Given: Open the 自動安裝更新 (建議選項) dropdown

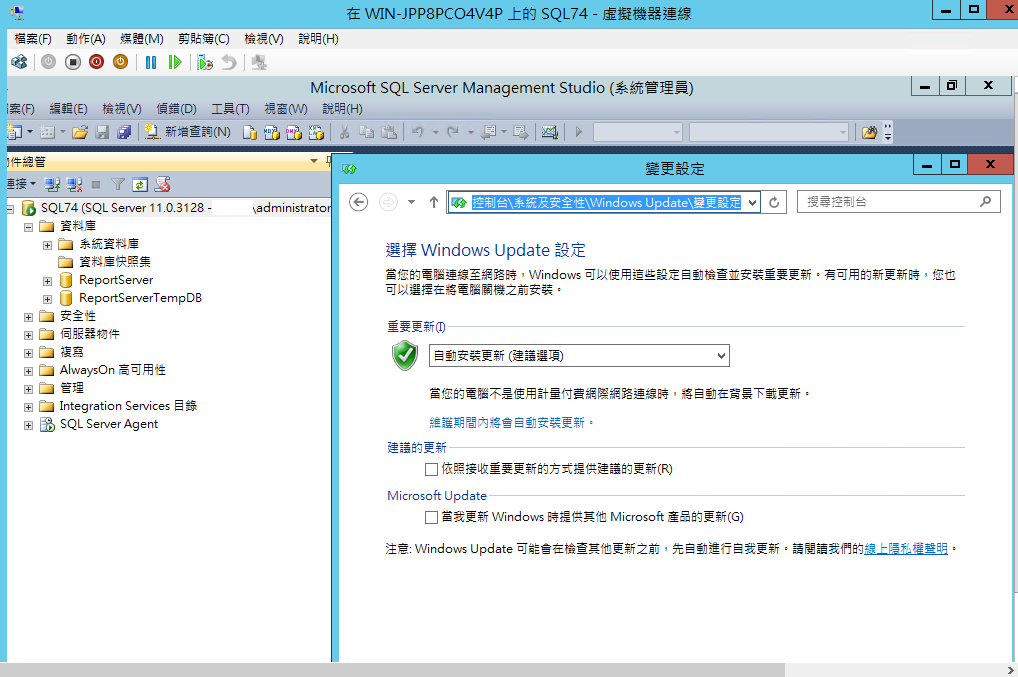Looking at the screenshot, I should point(579,356).
